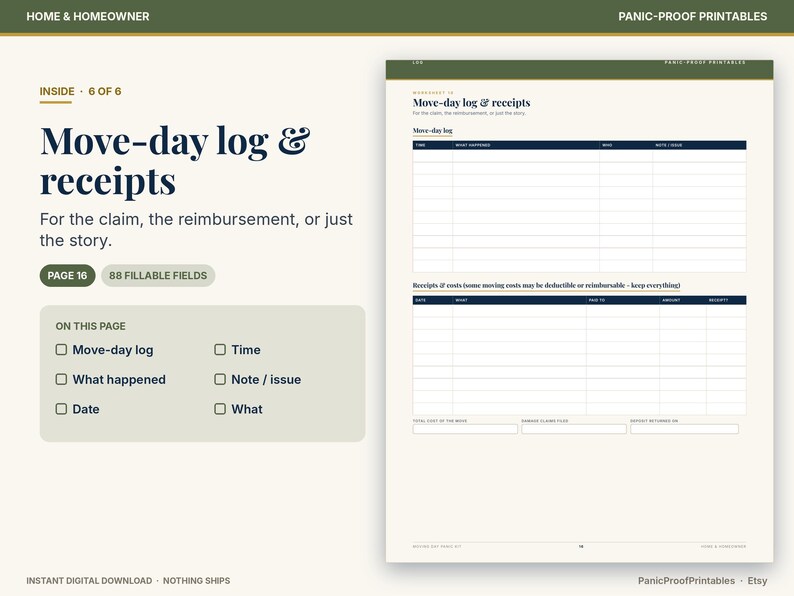The height and width of the screenshot is (596, 794).
Task: Click the PanicProofPrintables · Etsy footer text
Action: (x=702, y=581)
